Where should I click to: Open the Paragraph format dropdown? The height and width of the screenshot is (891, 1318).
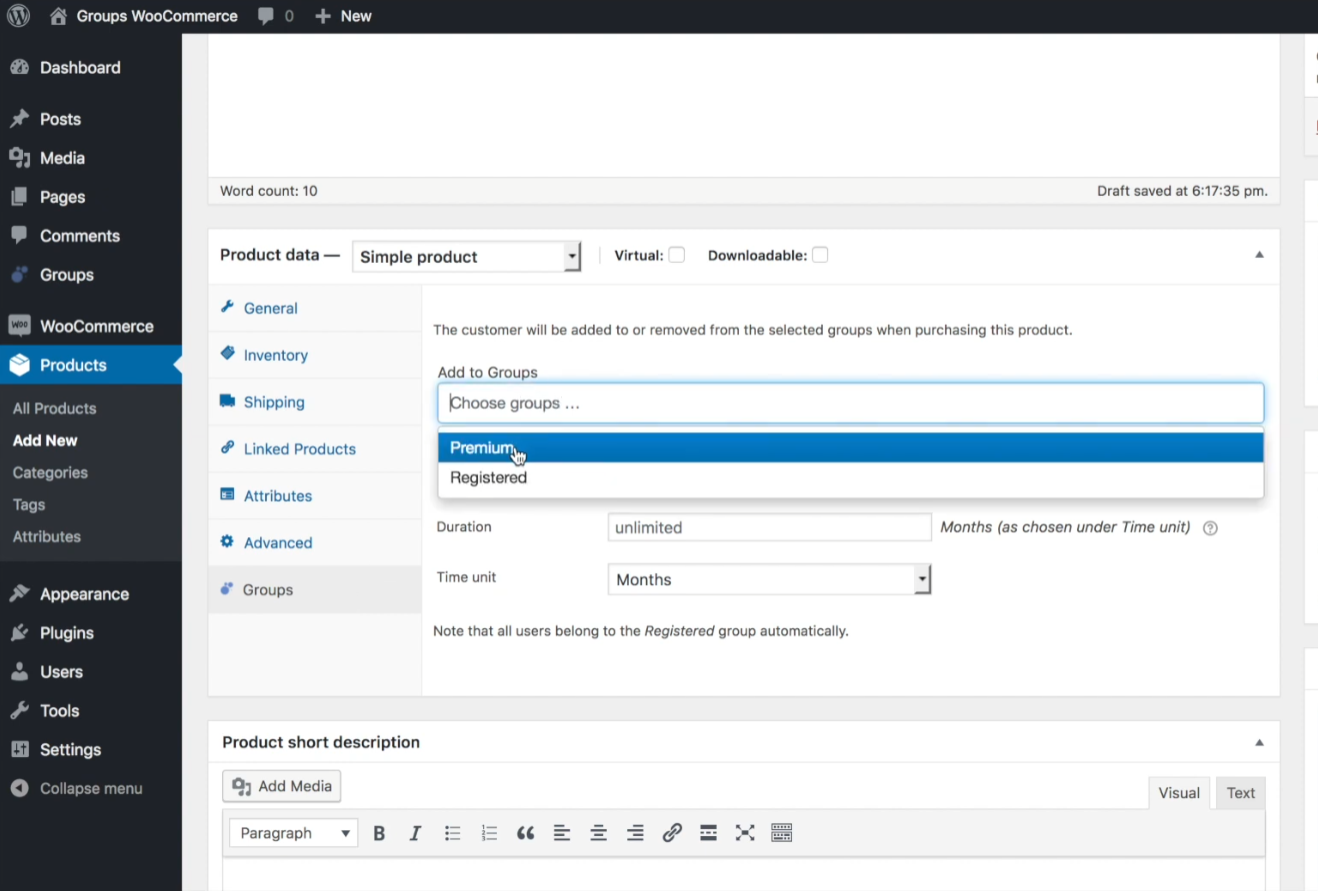[294, 833]
